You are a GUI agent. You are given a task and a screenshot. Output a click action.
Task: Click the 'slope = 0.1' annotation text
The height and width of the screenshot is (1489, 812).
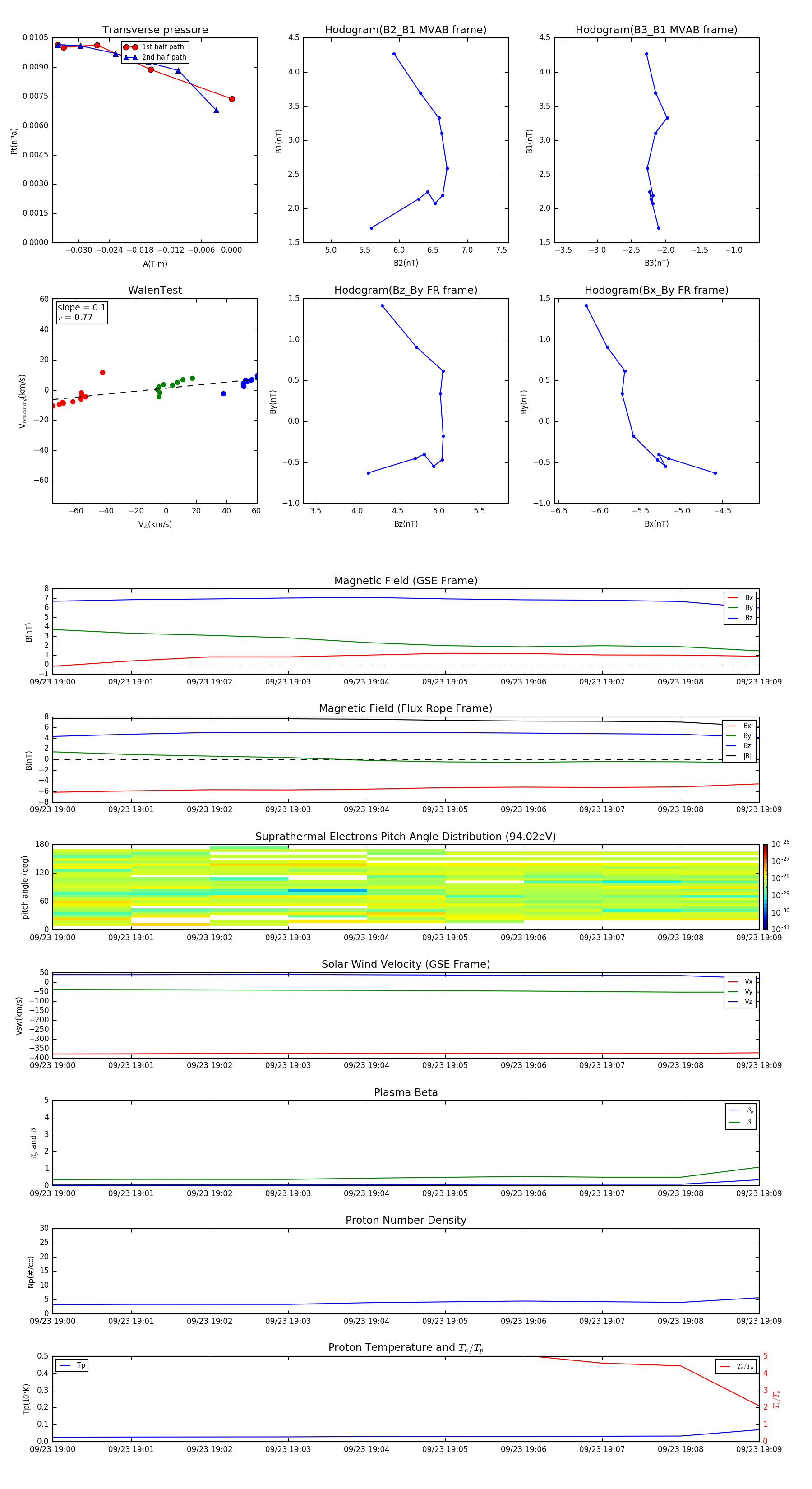coord(82,308)
